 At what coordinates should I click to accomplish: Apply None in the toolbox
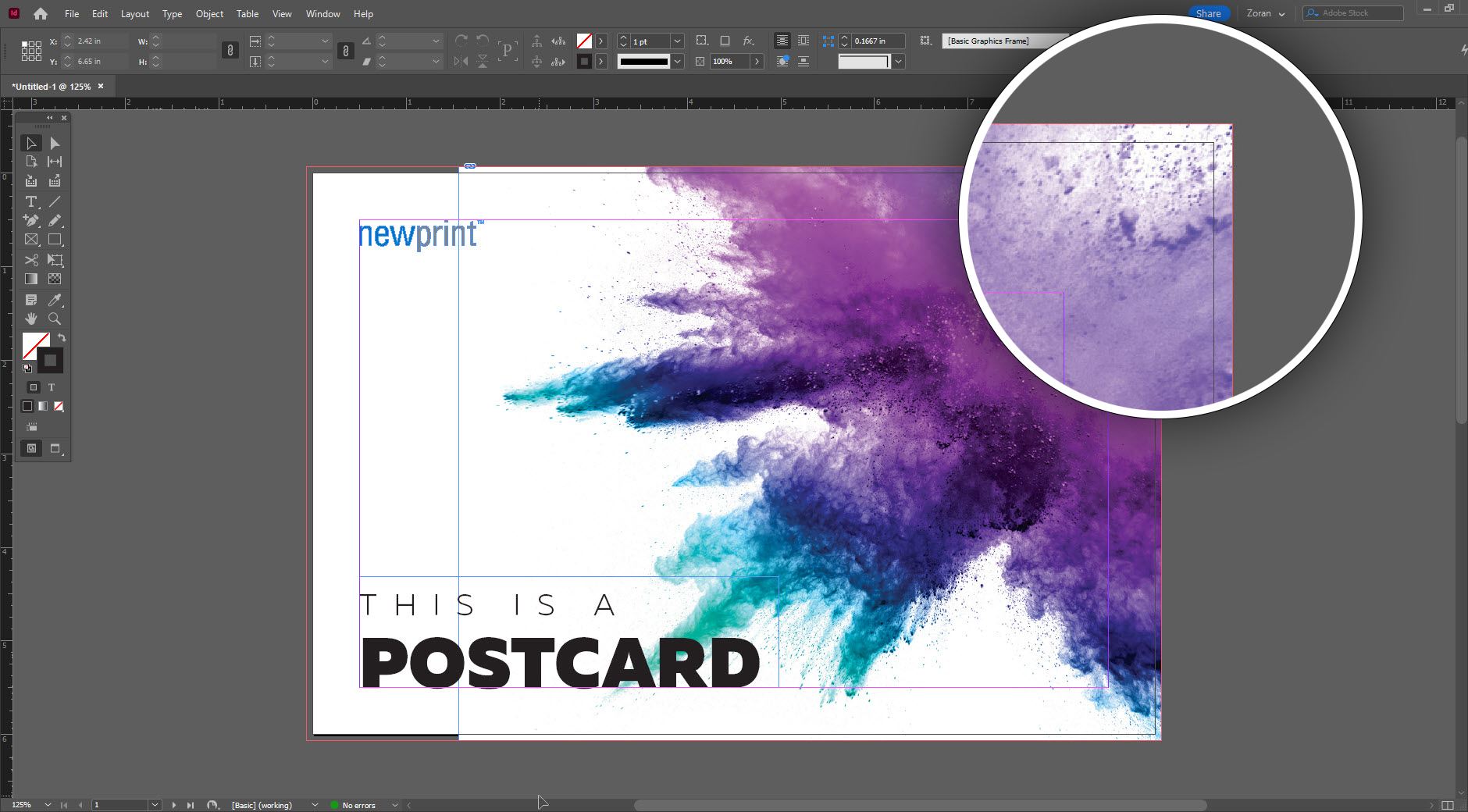point(59,406)
